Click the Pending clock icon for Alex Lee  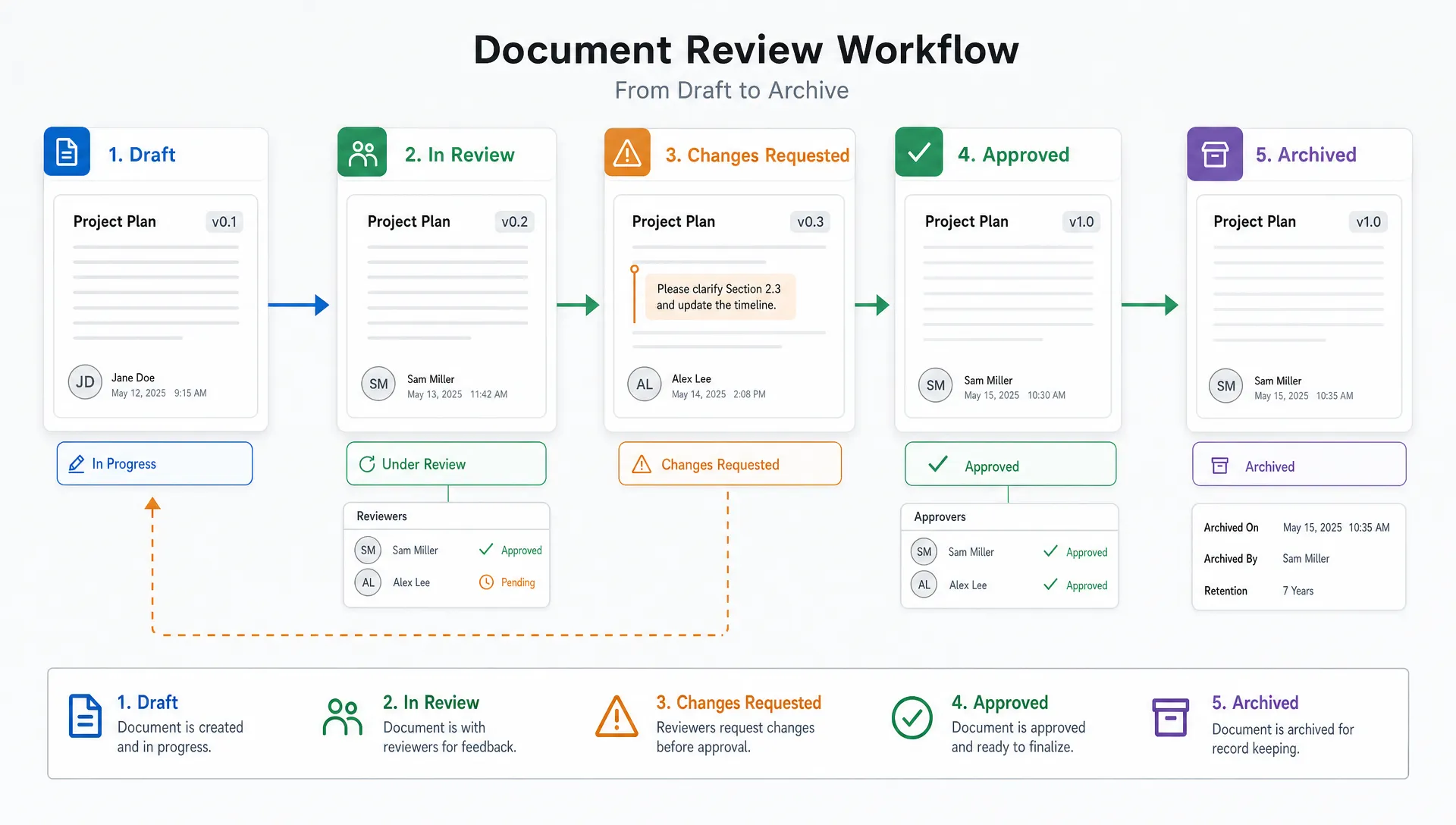pyautogui.click(x=486, y=582)
